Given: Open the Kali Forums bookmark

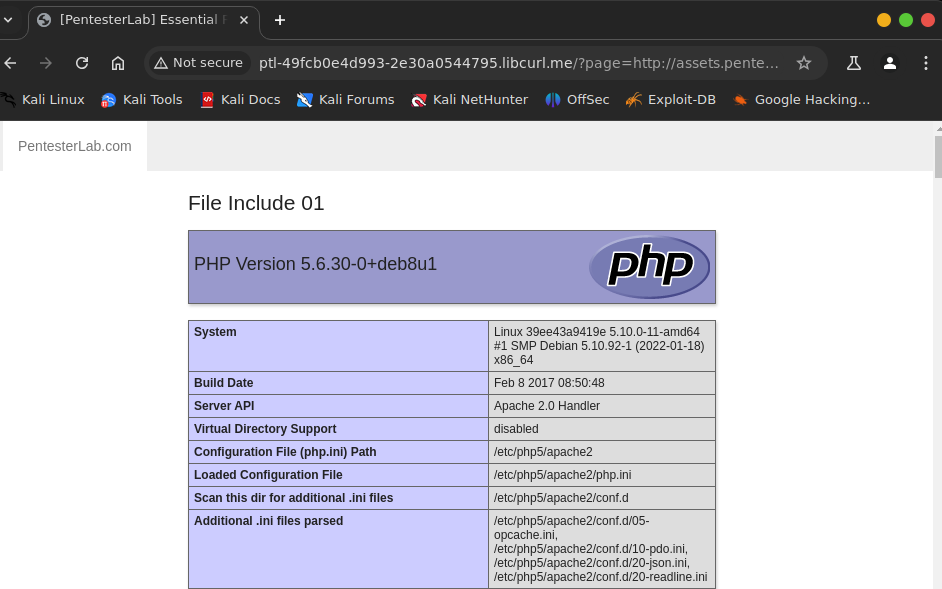Looking at the screenshot, I should [x=345, y=100].
